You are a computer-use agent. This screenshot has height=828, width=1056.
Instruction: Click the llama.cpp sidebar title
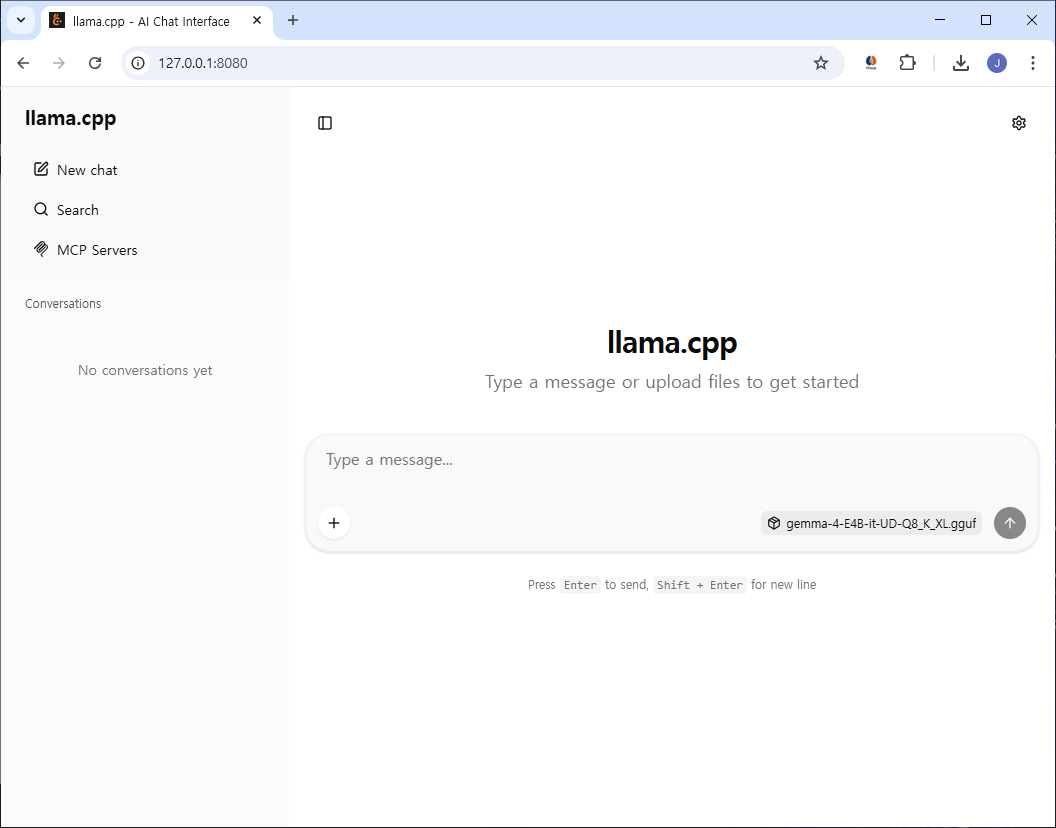tap(71, 118)
